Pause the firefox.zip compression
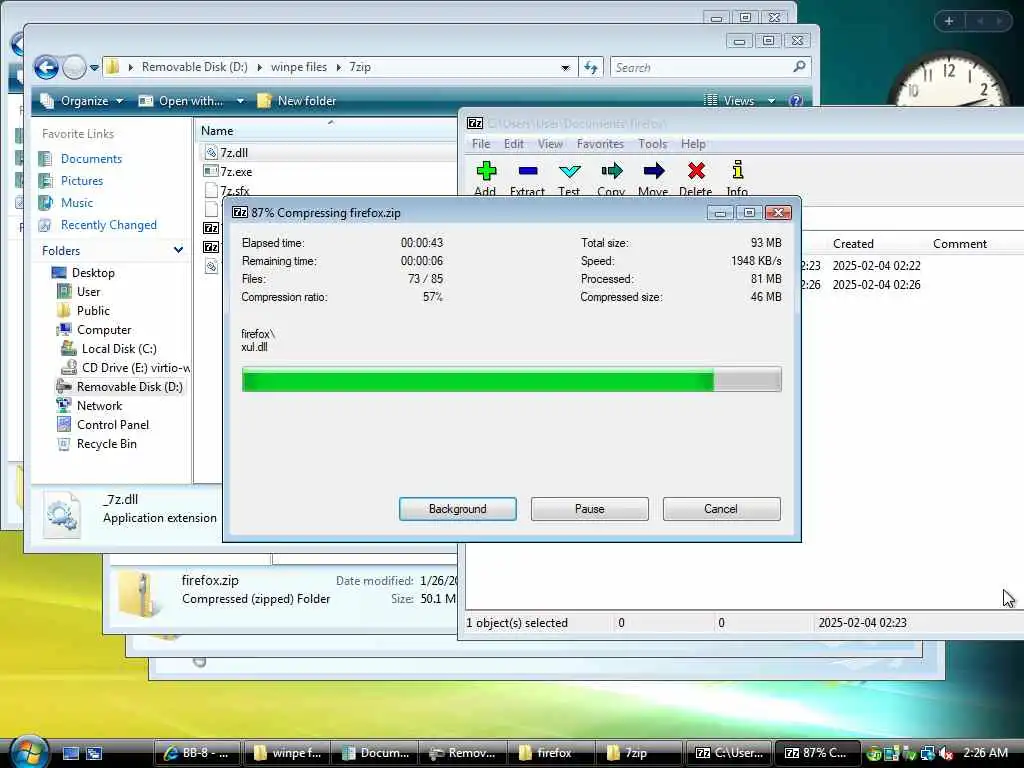The height and width of the screenshot is (768, 1024). tap(590, 509)
